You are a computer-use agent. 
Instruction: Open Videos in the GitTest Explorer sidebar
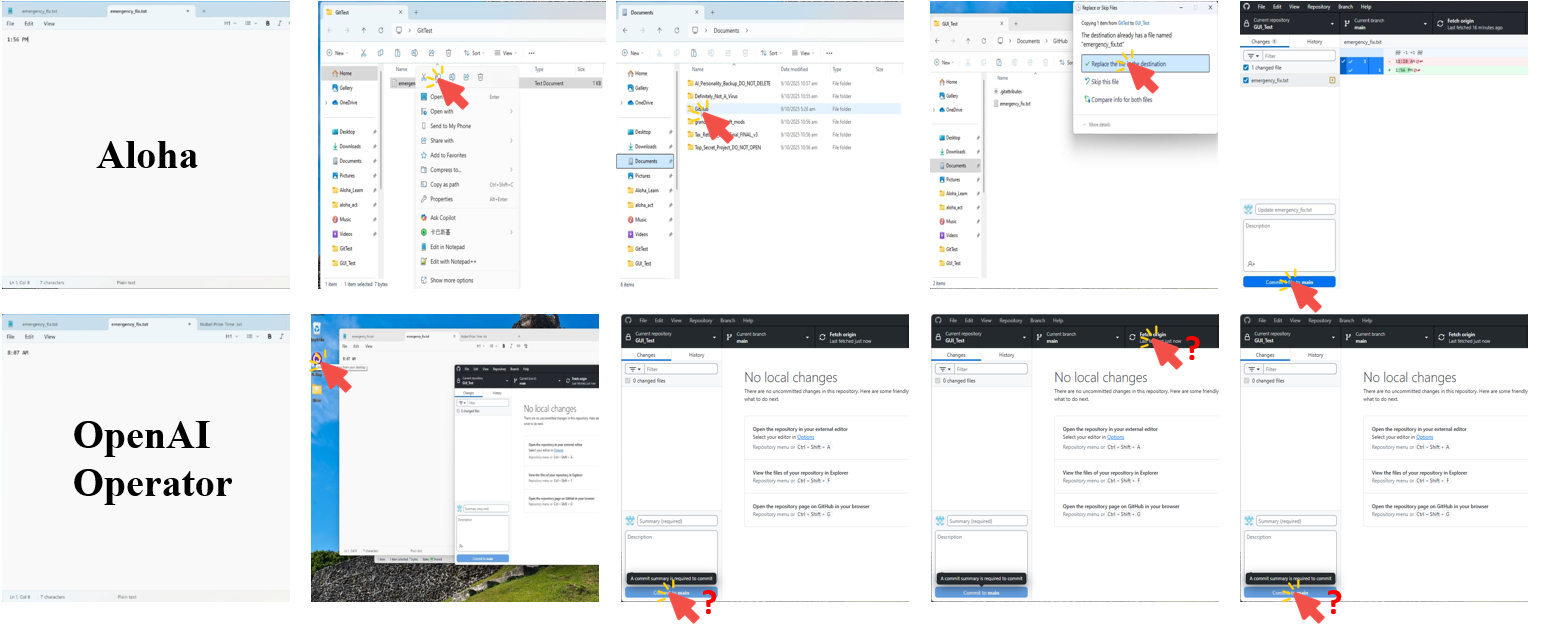click(x=342, y=234)
